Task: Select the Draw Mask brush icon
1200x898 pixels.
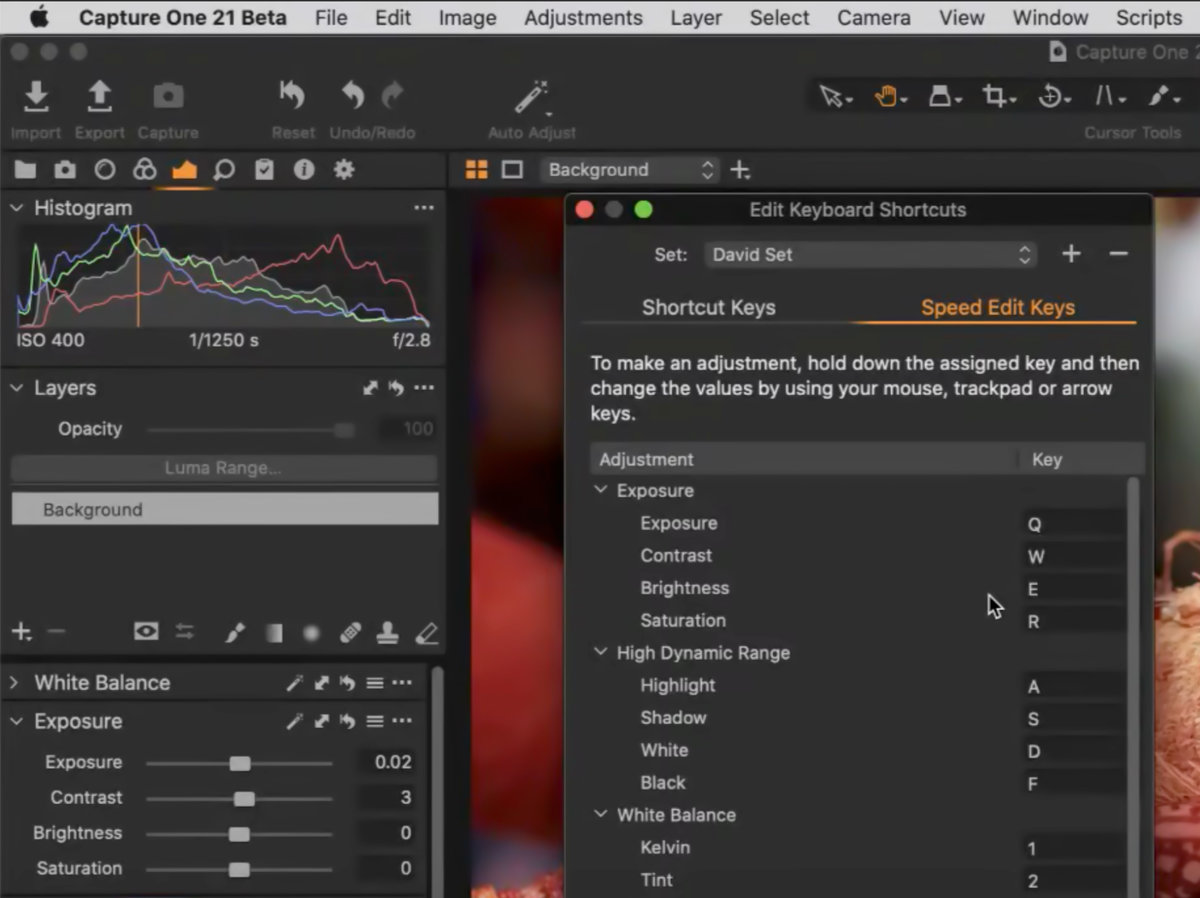Action: point(235,632)
